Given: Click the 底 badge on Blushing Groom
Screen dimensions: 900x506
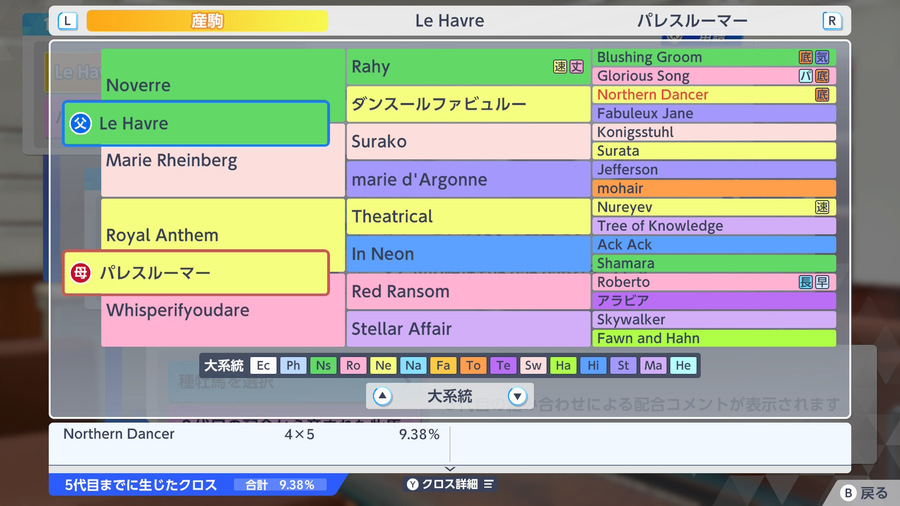Looking at the screenshot, I should tap(806, 57).
